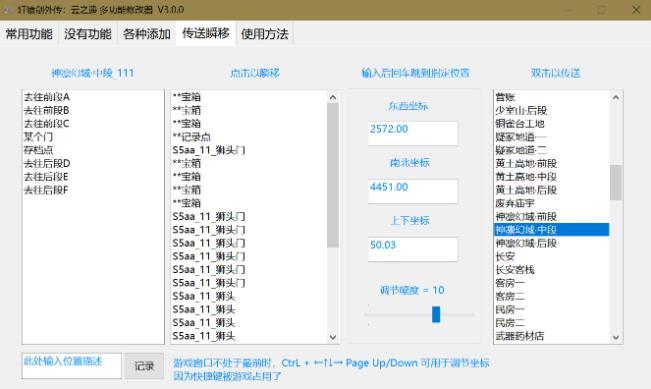Click the 上下坐标 field showing 50.03
The image size is (651, 389).
click(x=413, y=249)
